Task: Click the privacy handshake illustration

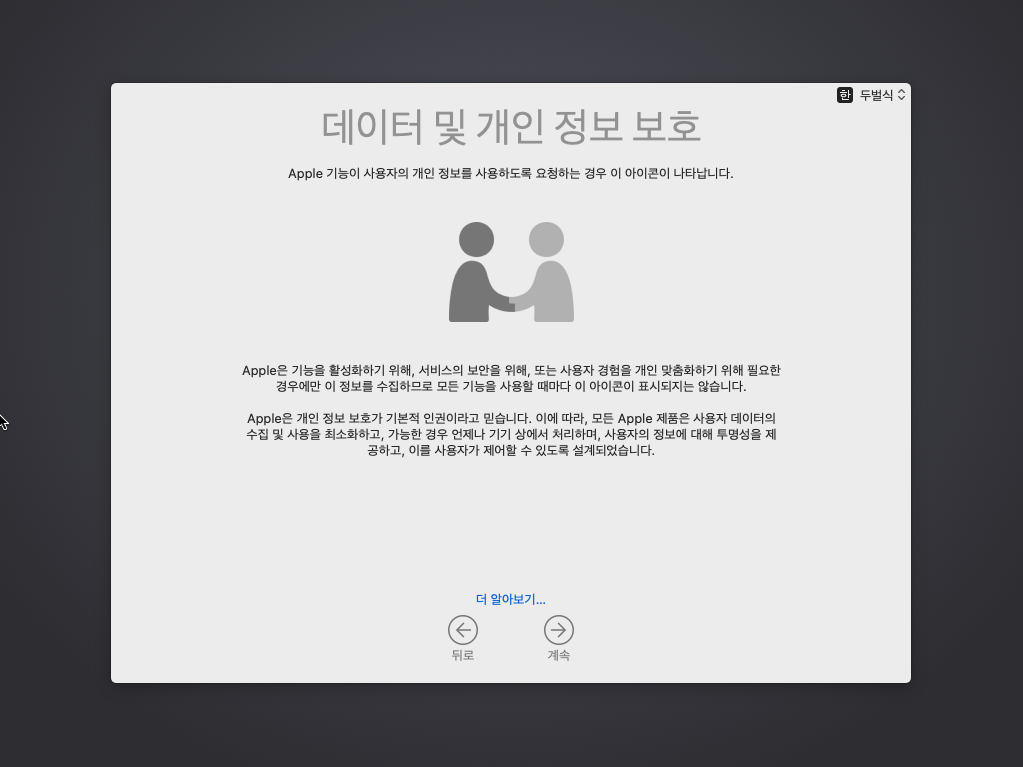Action: point(511,272)
